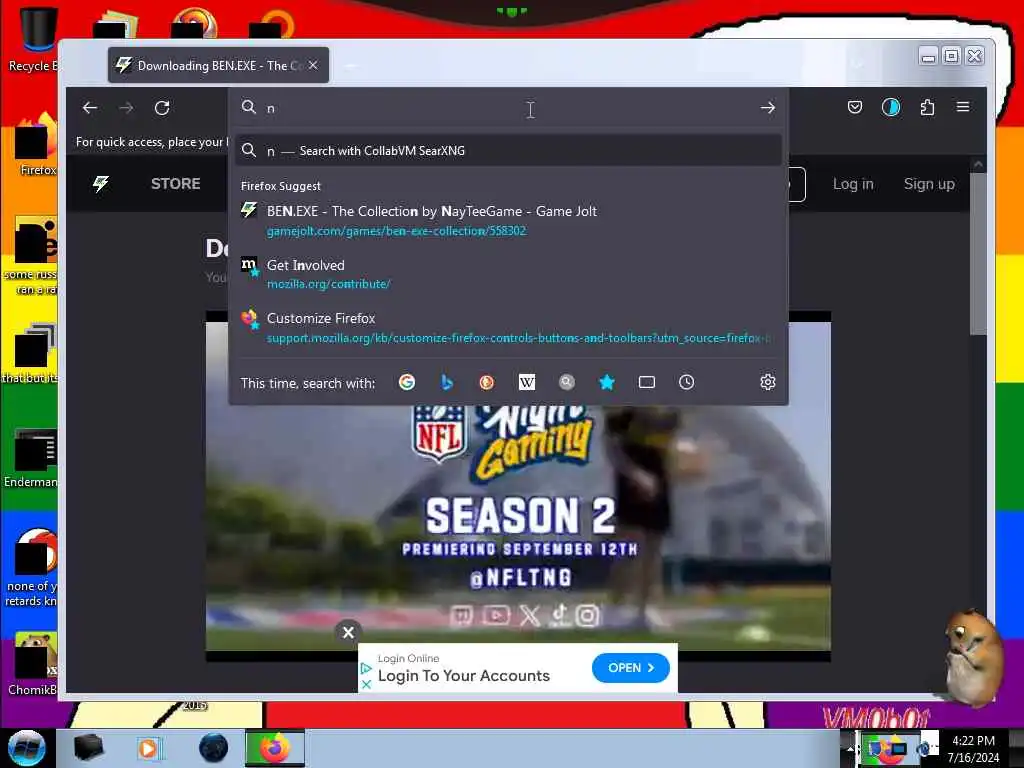Click the Game Jolt lightning logo
The image size is (1024, 768).
[101, 184]
